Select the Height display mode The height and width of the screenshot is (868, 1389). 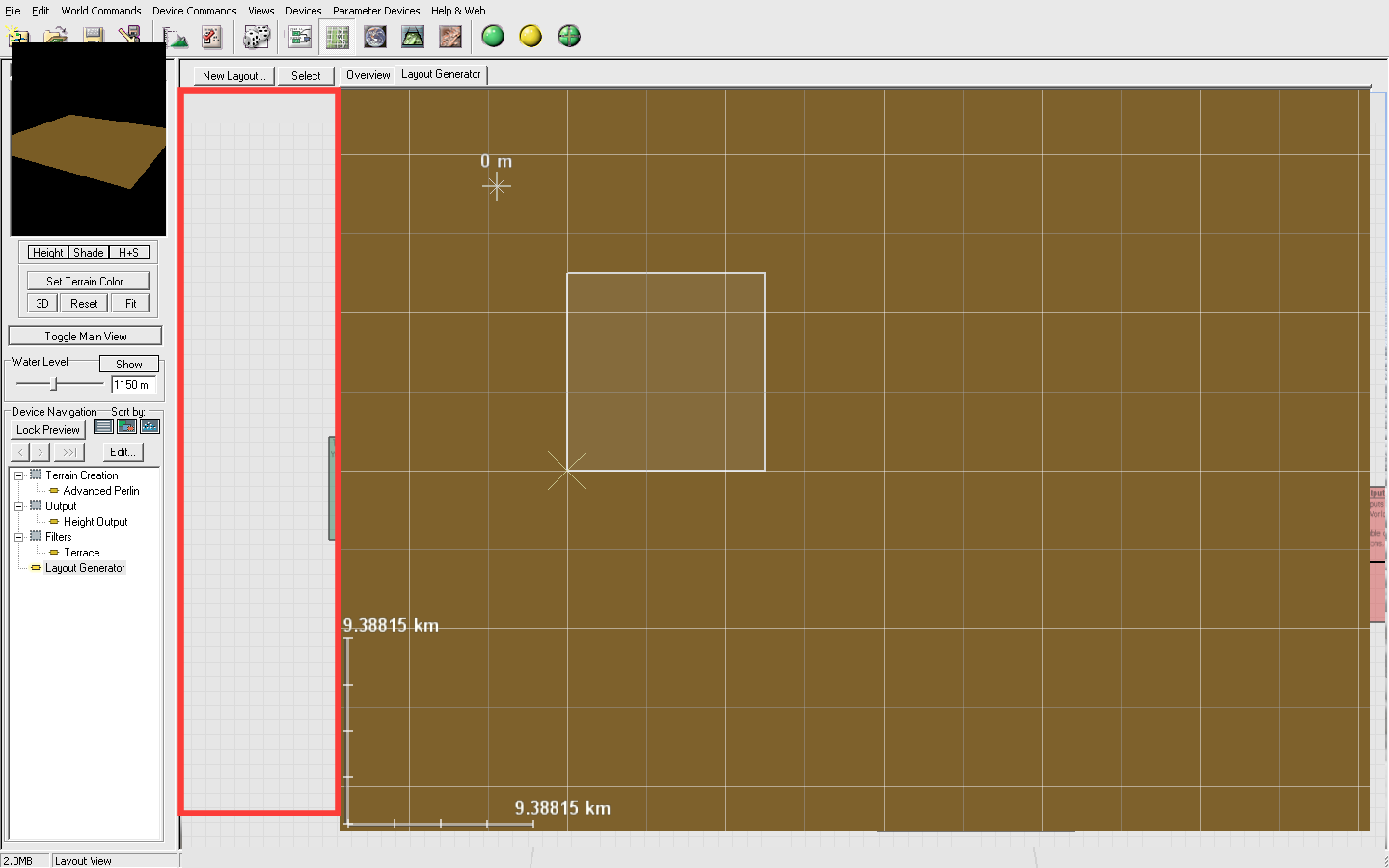48,253
